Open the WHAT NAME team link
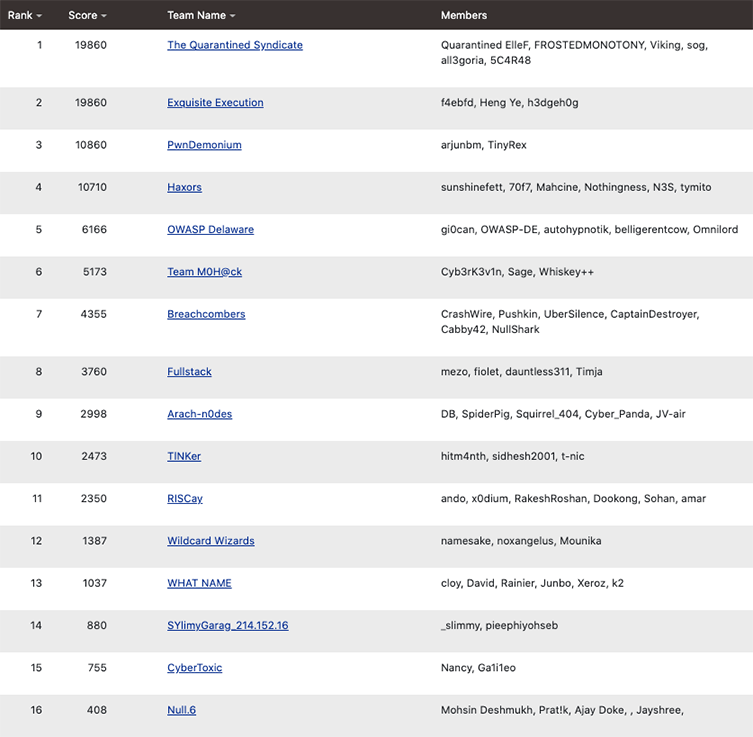 (x=199, y=582)
